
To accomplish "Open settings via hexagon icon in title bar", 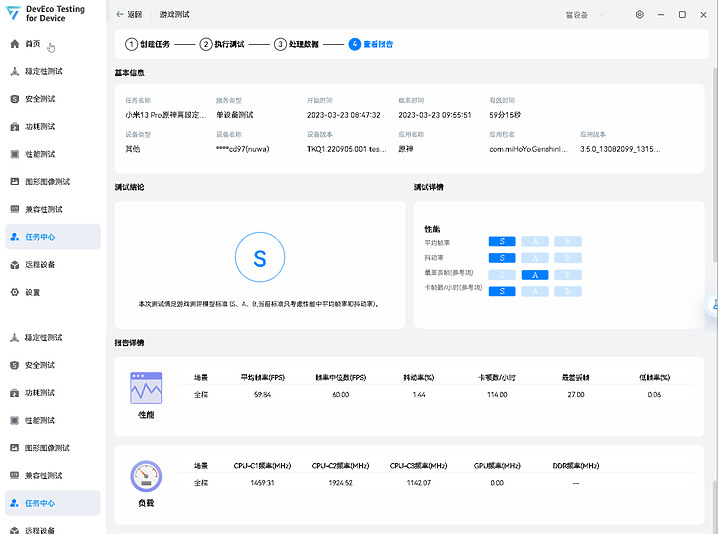I will pos(640,15).
